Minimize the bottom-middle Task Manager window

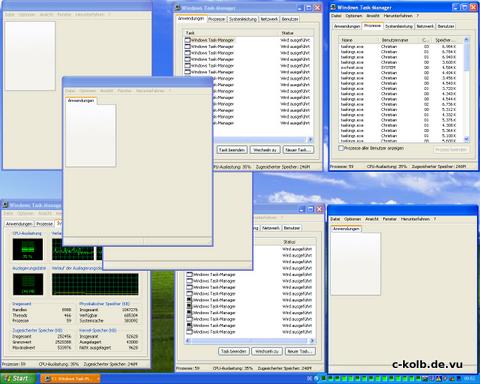(x=302, y=209)
